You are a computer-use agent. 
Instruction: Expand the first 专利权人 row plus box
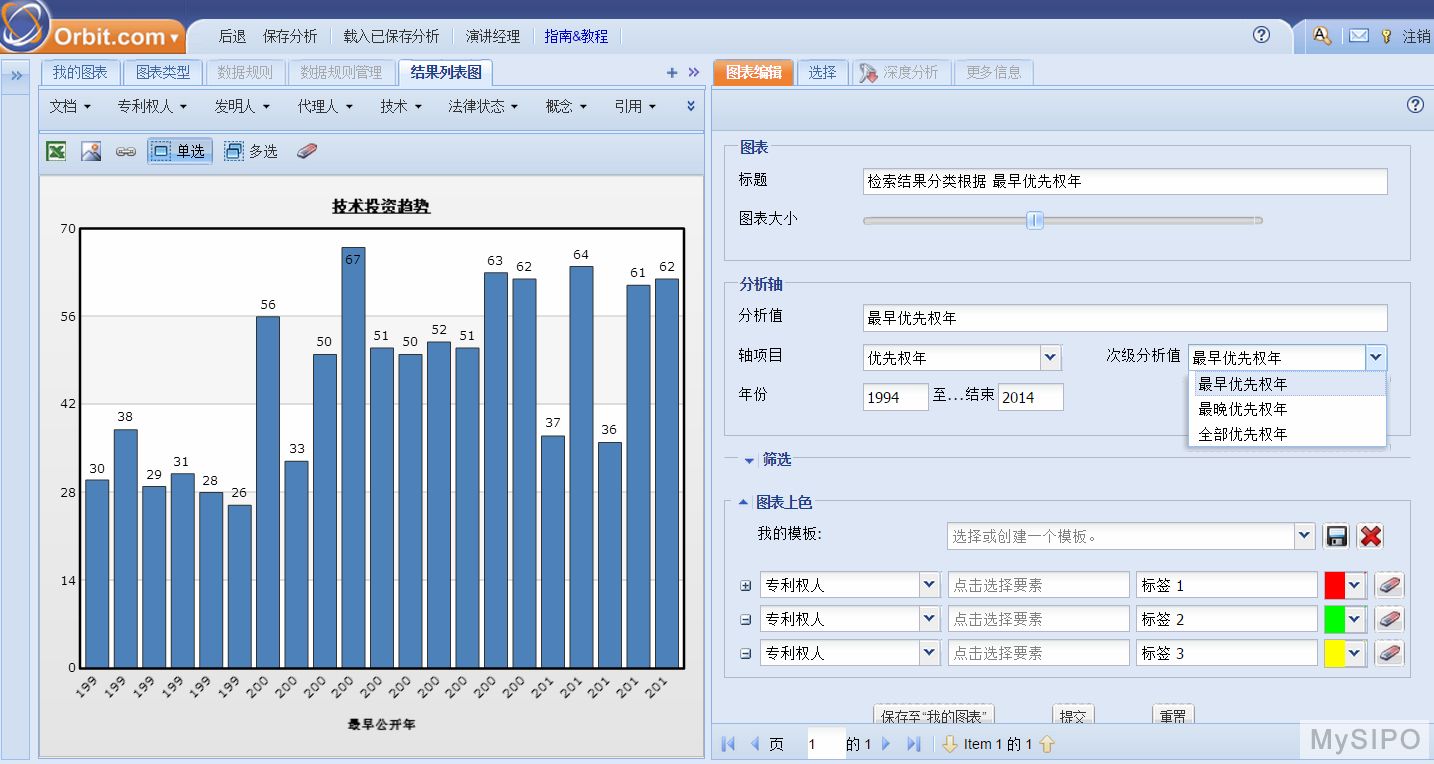745,586
